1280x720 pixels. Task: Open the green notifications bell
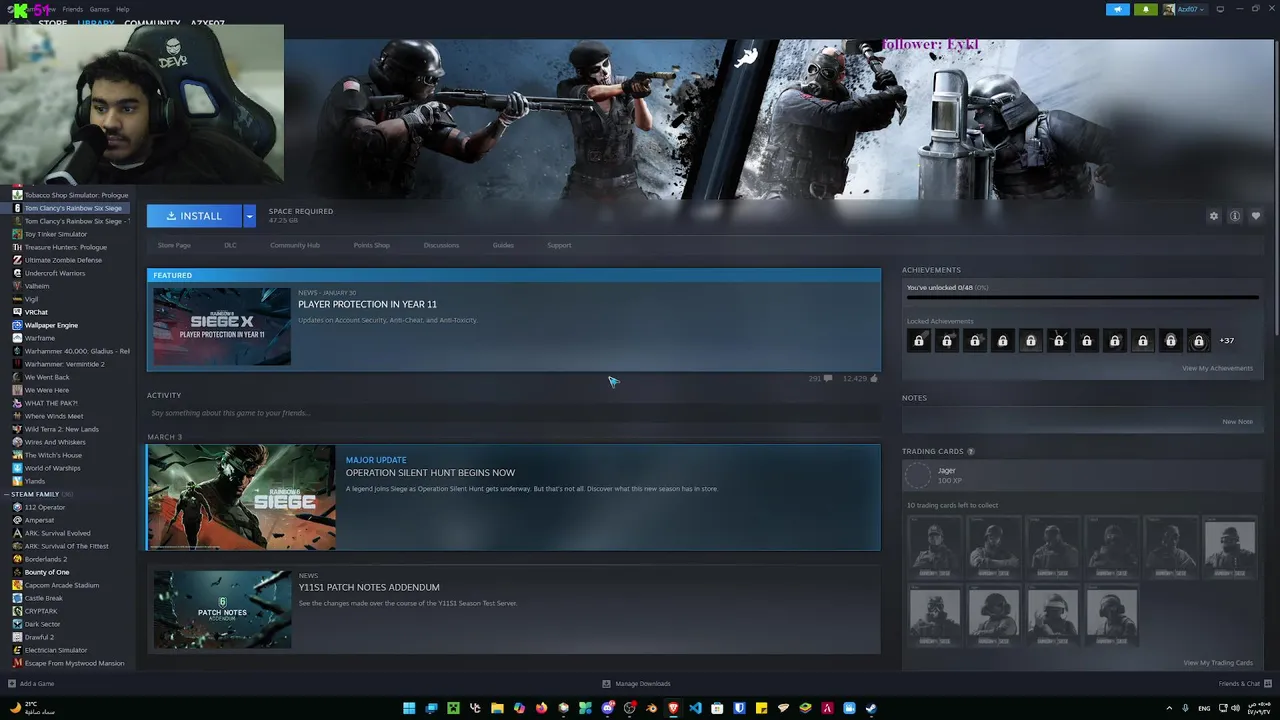[x=1146, y=9]
